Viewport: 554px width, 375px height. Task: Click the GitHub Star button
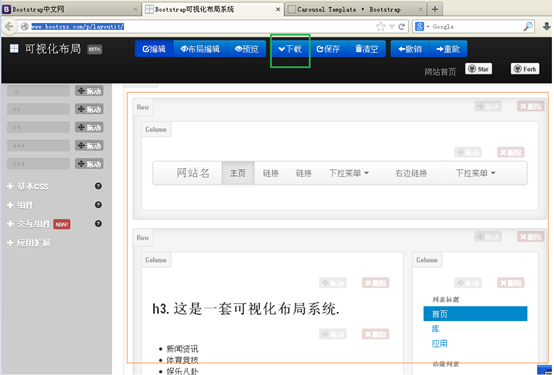click(478, 69)
